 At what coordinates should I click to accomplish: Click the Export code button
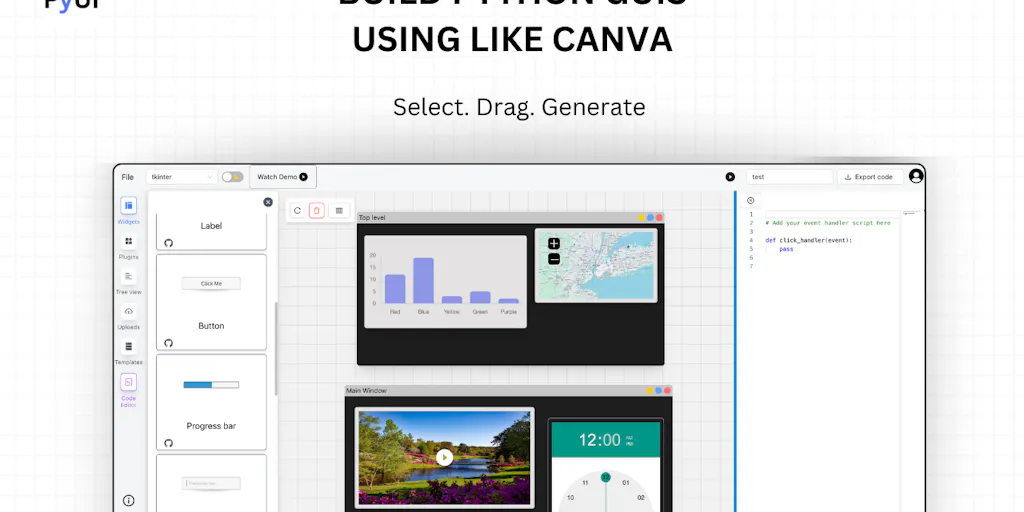871,177
